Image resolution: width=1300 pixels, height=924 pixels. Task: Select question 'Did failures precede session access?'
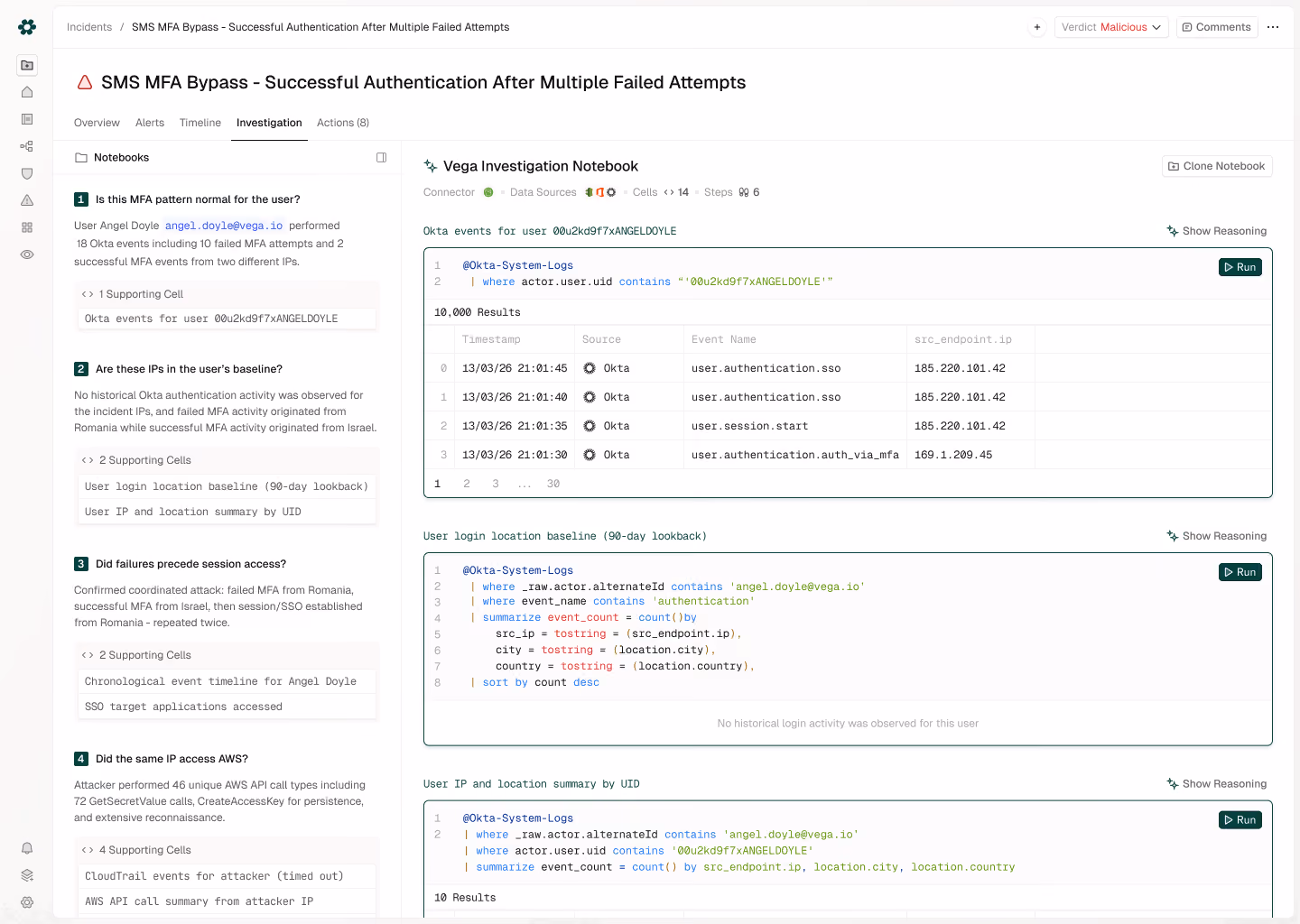(190, 564)
